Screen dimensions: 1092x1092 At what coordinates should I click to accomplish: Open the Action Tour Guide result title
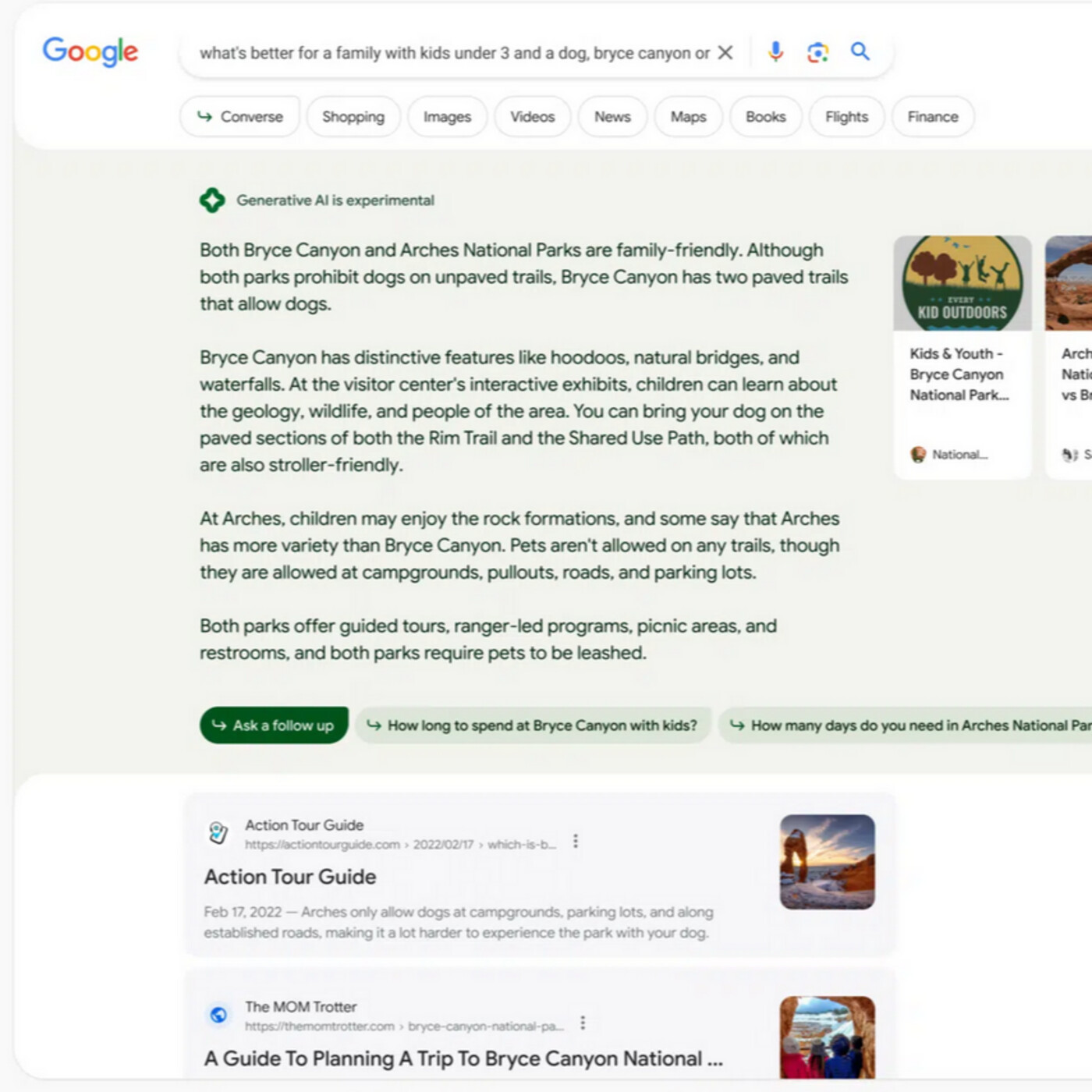[x=290, y=877]
